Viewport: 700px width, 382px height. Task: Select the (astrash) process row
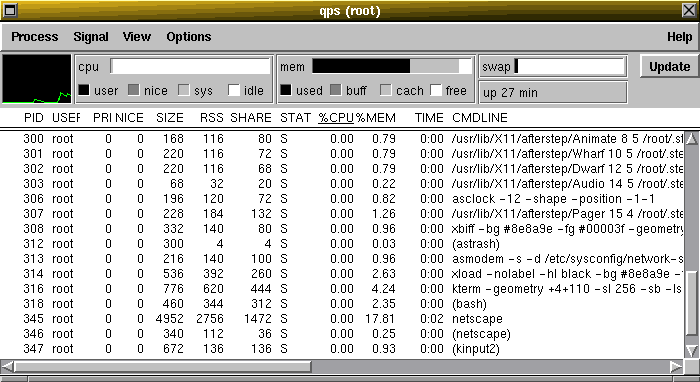click(x=342, y=244)
